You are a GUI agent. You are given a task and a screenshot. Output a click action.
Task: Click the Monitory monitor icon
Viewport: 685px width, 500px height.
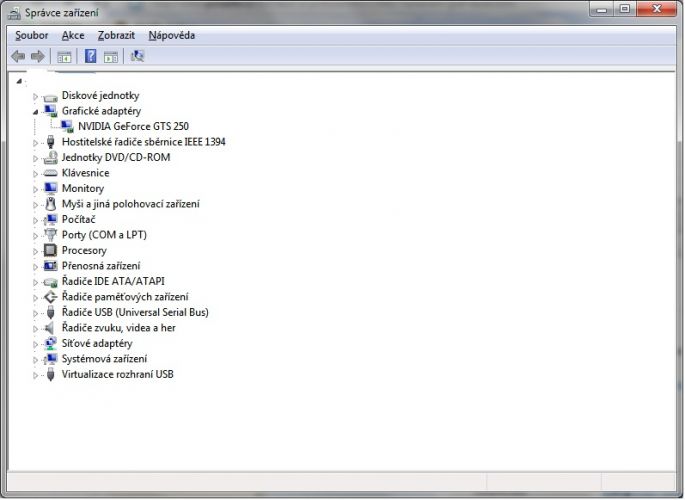pyautogui.click(x=51, y=188)
